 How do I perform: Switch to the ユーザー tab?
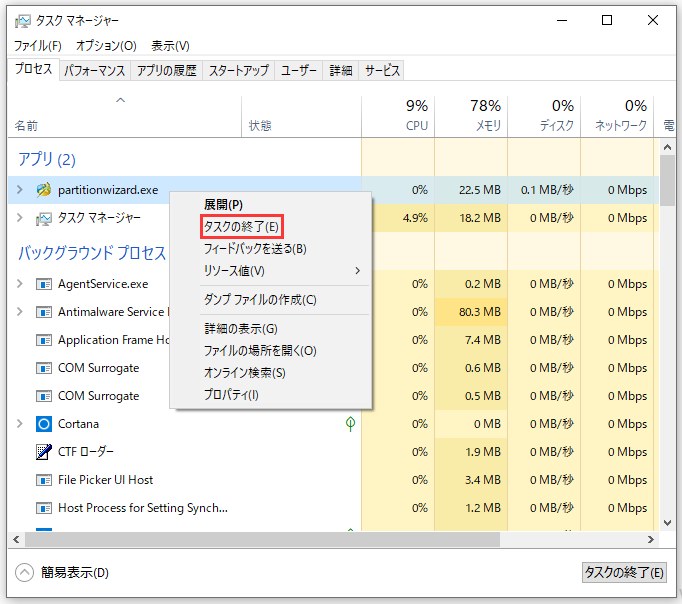(x=298, y=70)
